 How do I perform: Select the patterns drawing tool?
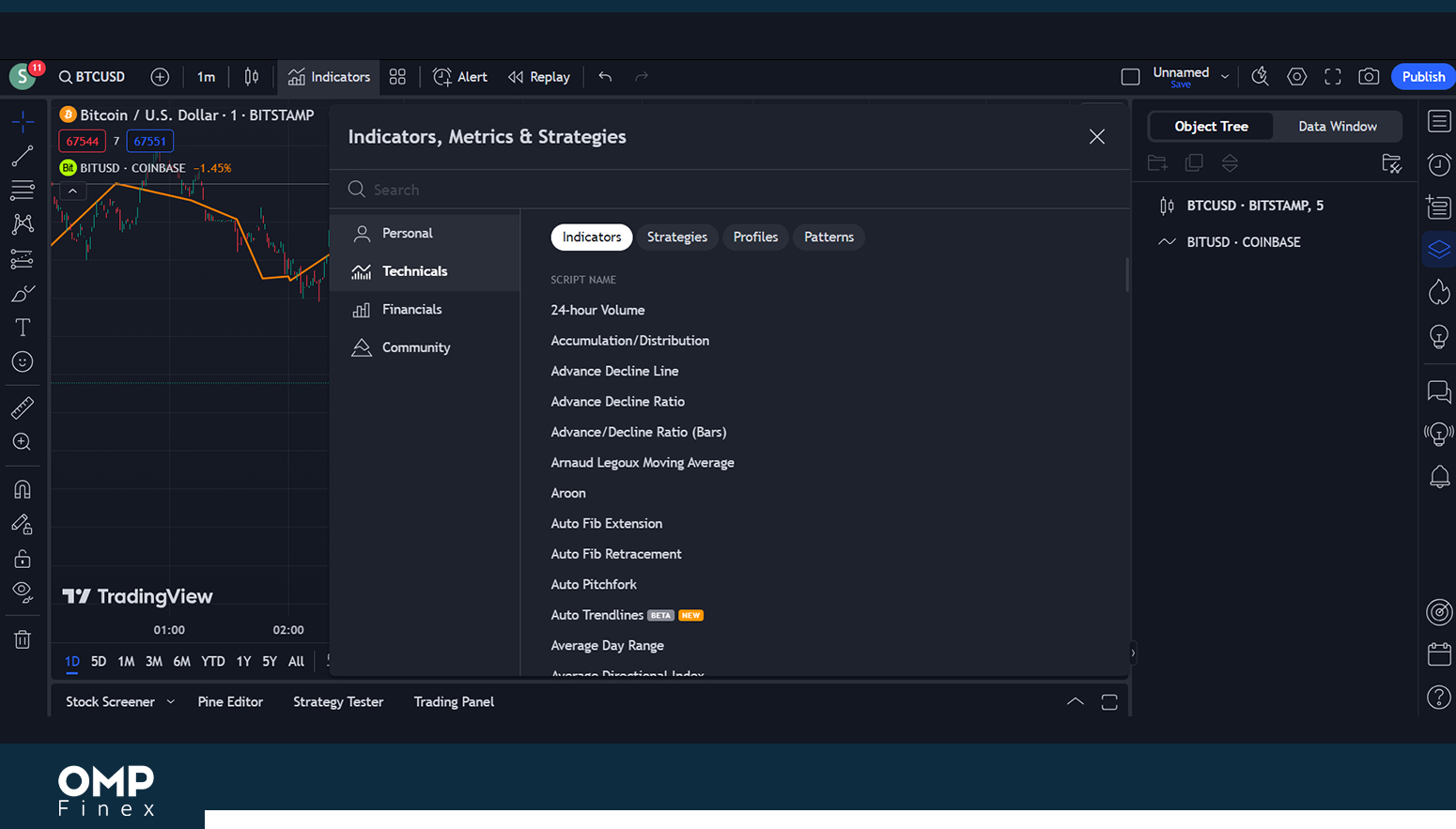[x=23, y=223]
